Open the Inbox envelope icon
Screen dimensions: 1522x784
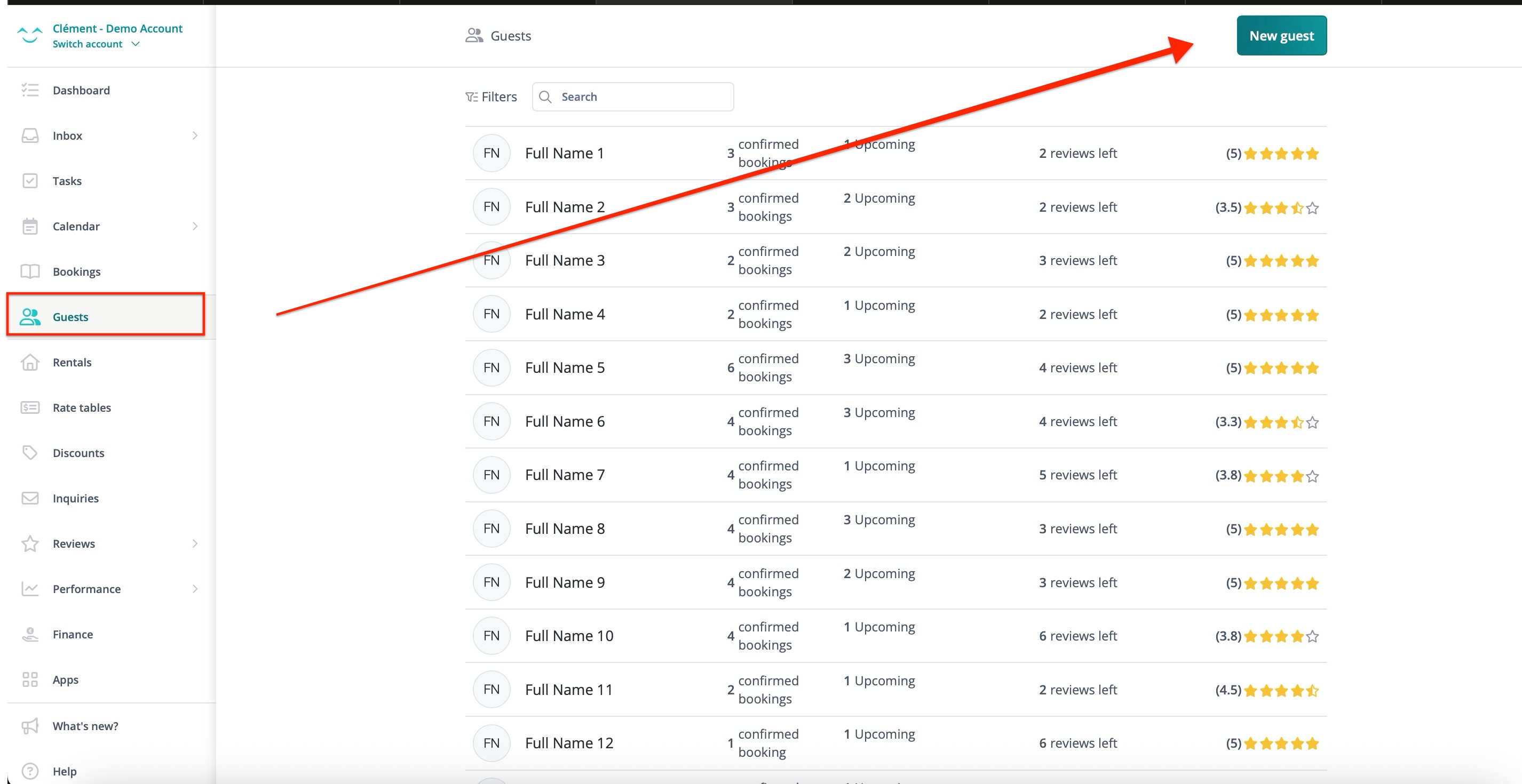[30, 135]
